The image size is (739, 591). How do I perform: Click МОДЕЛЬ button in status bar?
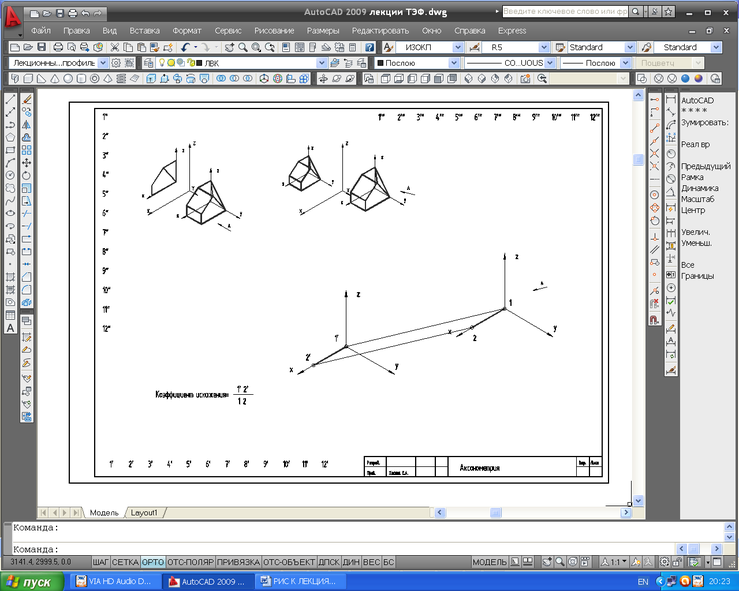489,562
